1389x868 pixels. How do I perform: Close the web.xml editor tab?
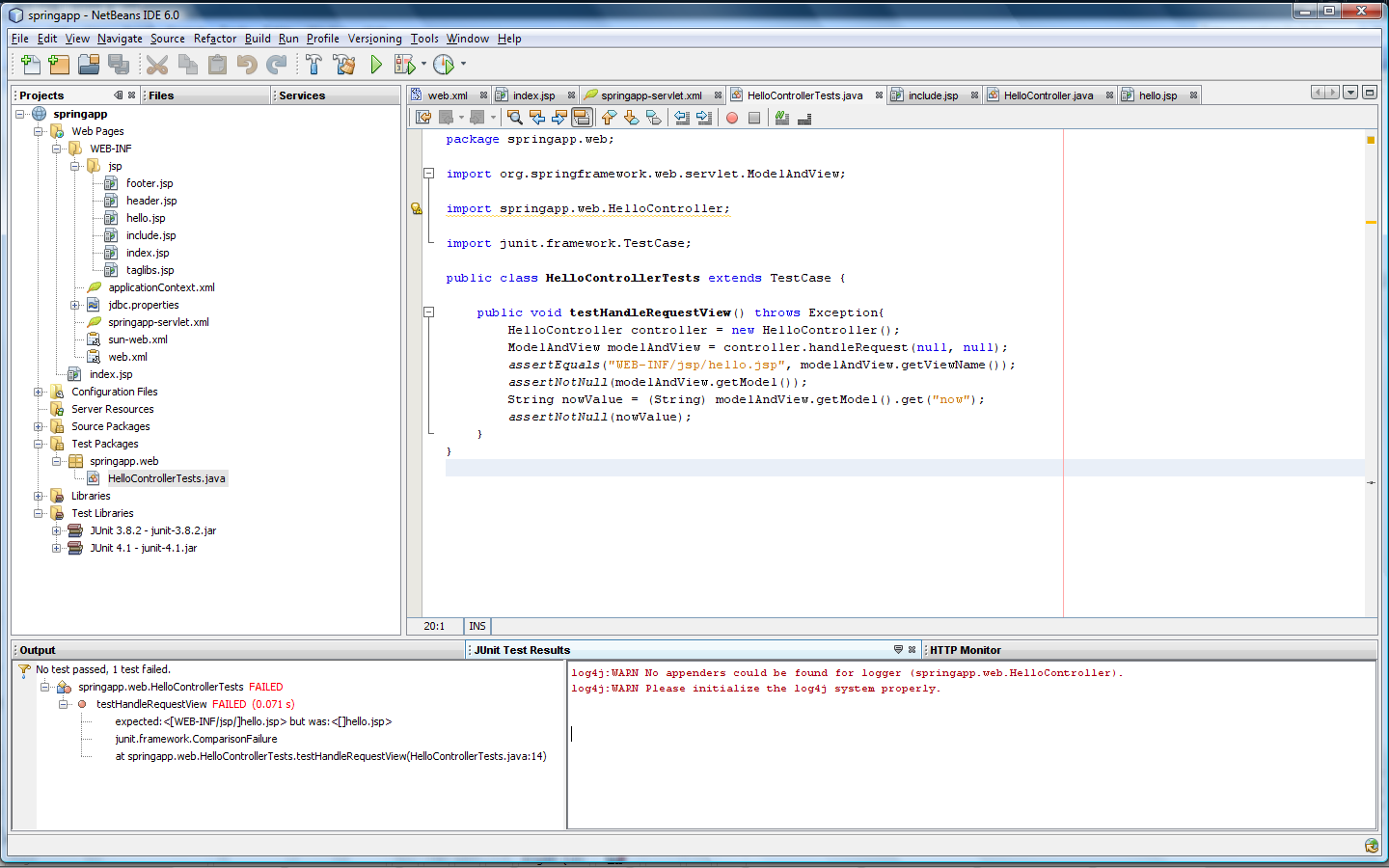tap(483, 95)
